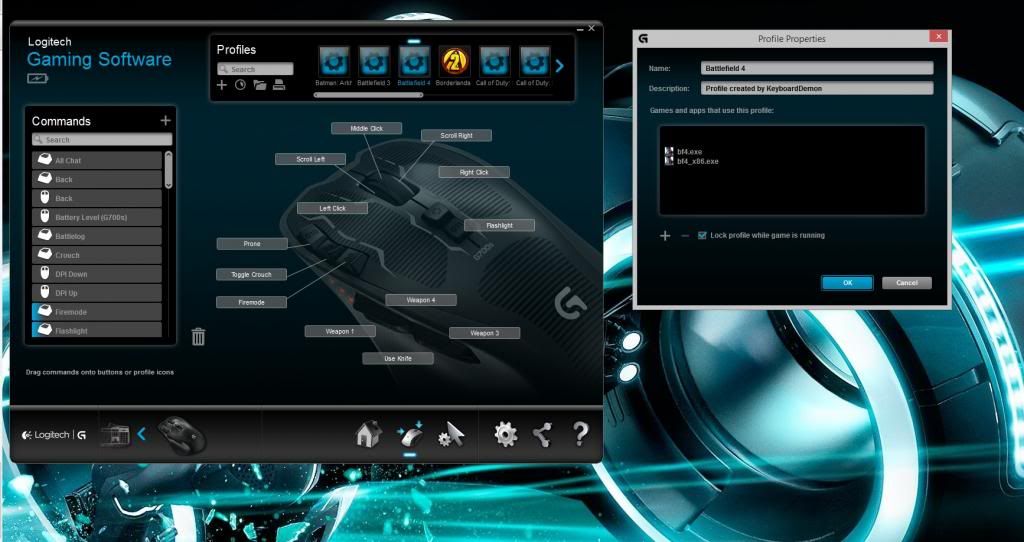Open the settings gear in bottom bar

click(506, 434)
